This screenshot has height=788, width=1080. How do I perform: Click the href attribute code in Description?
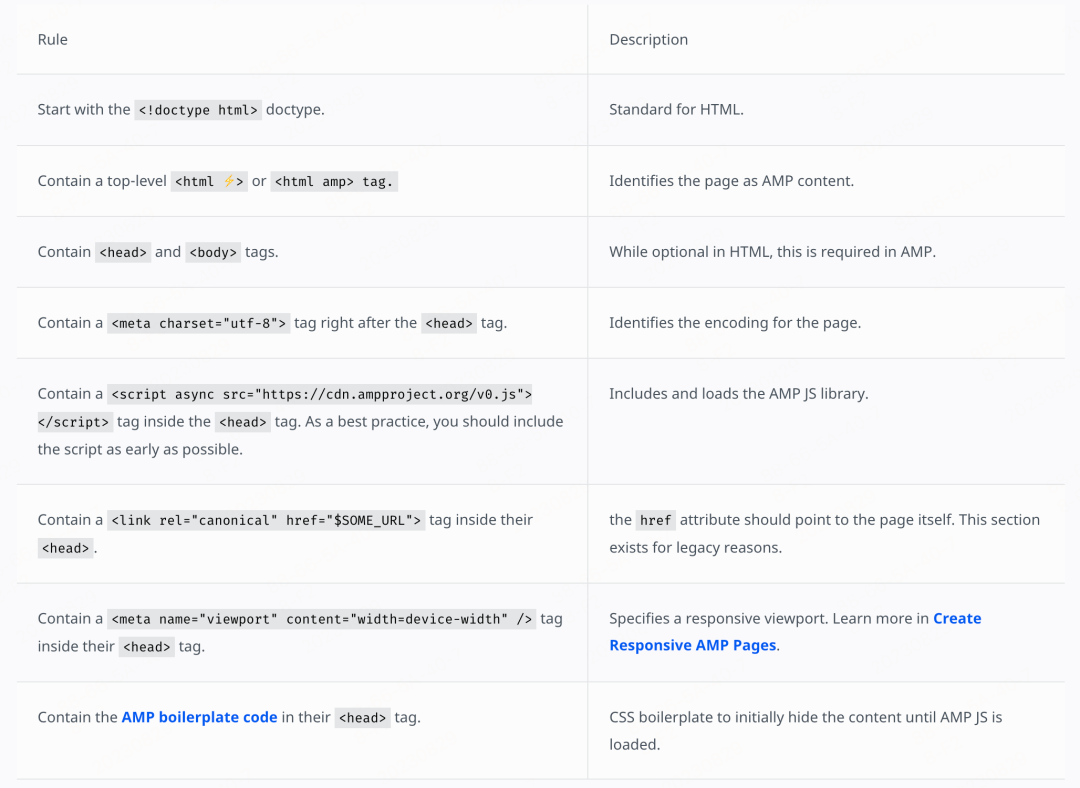pos(656,520)
